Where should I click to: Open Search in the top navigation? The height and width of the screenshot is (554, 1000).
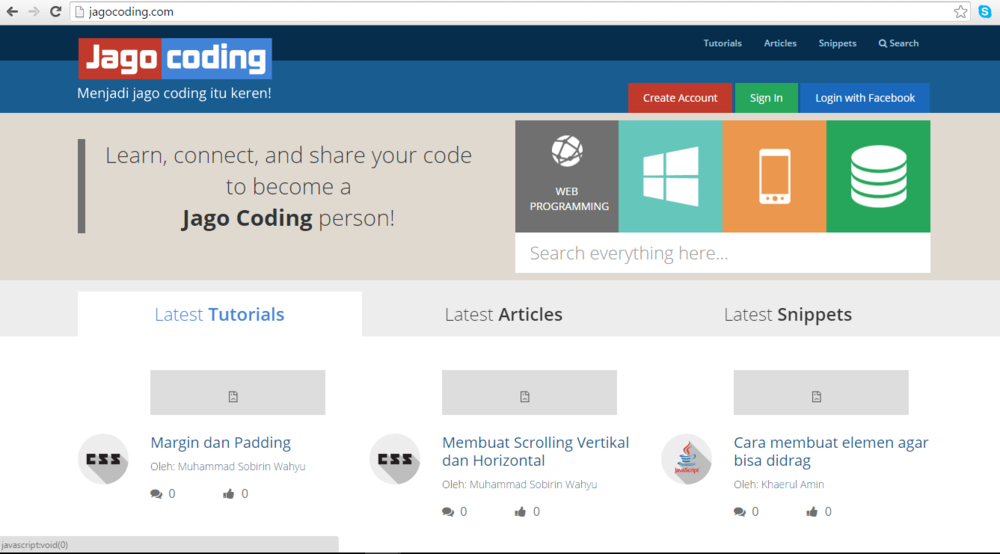898,43
